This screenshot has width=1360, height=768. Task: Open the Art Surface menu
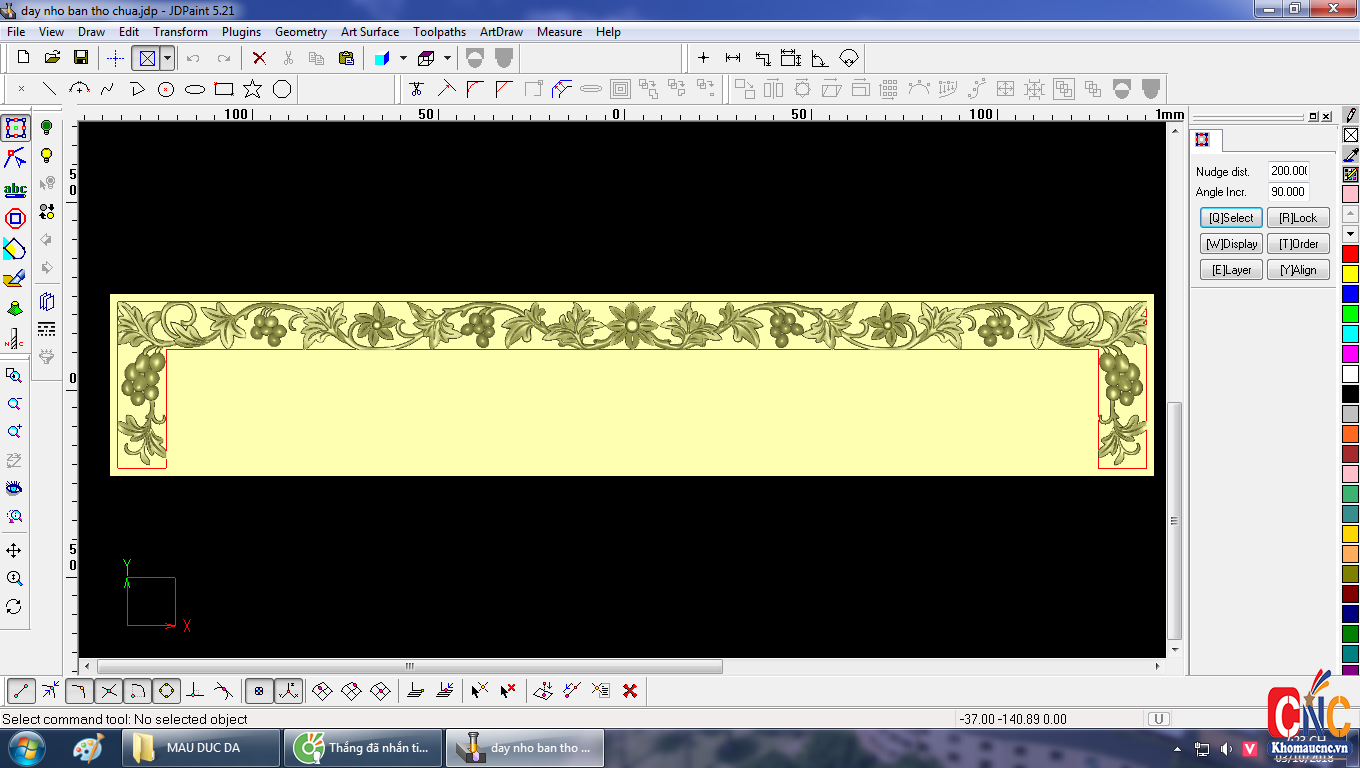click(x=369, y=32)
